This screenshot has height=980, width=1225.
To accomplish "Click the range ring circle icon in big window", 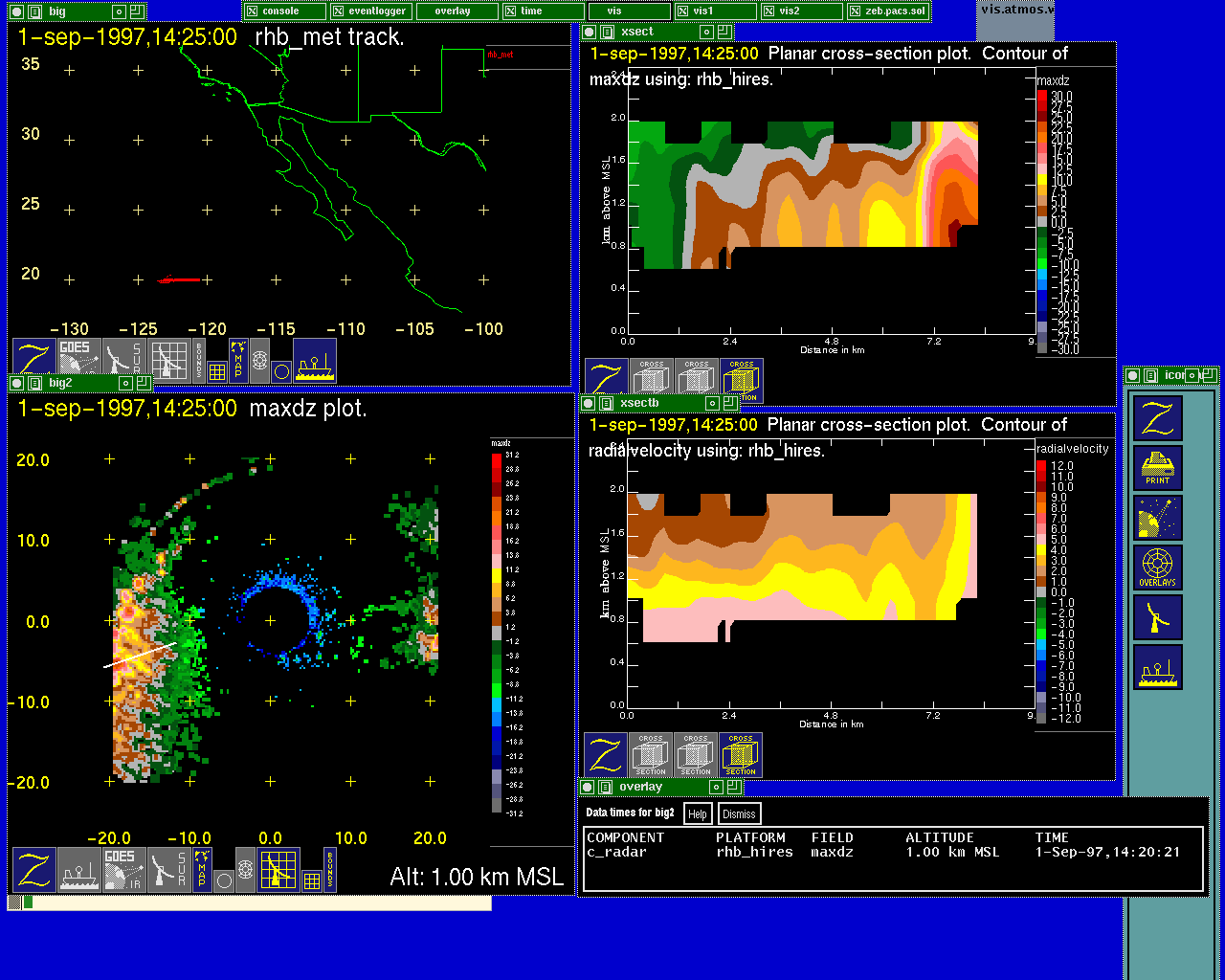I will tap(281, 371).
